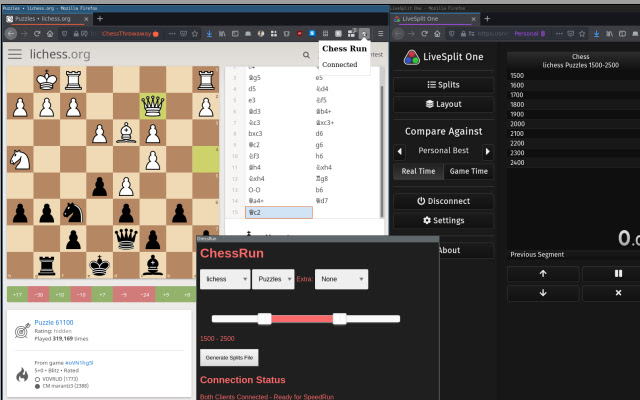Go home in LiveSplit Firefox window
The height and width of the screenshot is (400, 640).
(x=437, y=34)
